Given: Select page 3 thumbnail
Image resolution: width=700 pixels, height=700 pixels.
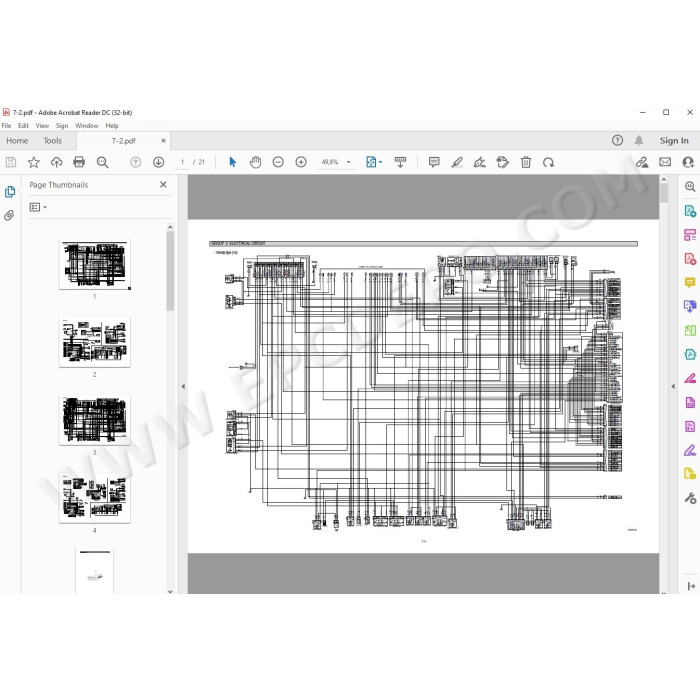Looking at the screenshot, I should pyautogui.click(x=94, y=420).
